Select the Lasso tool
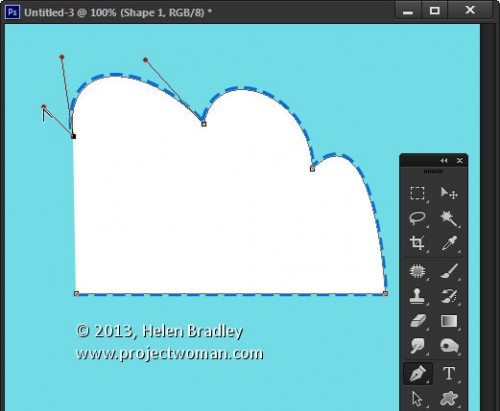 coord(418,218)
